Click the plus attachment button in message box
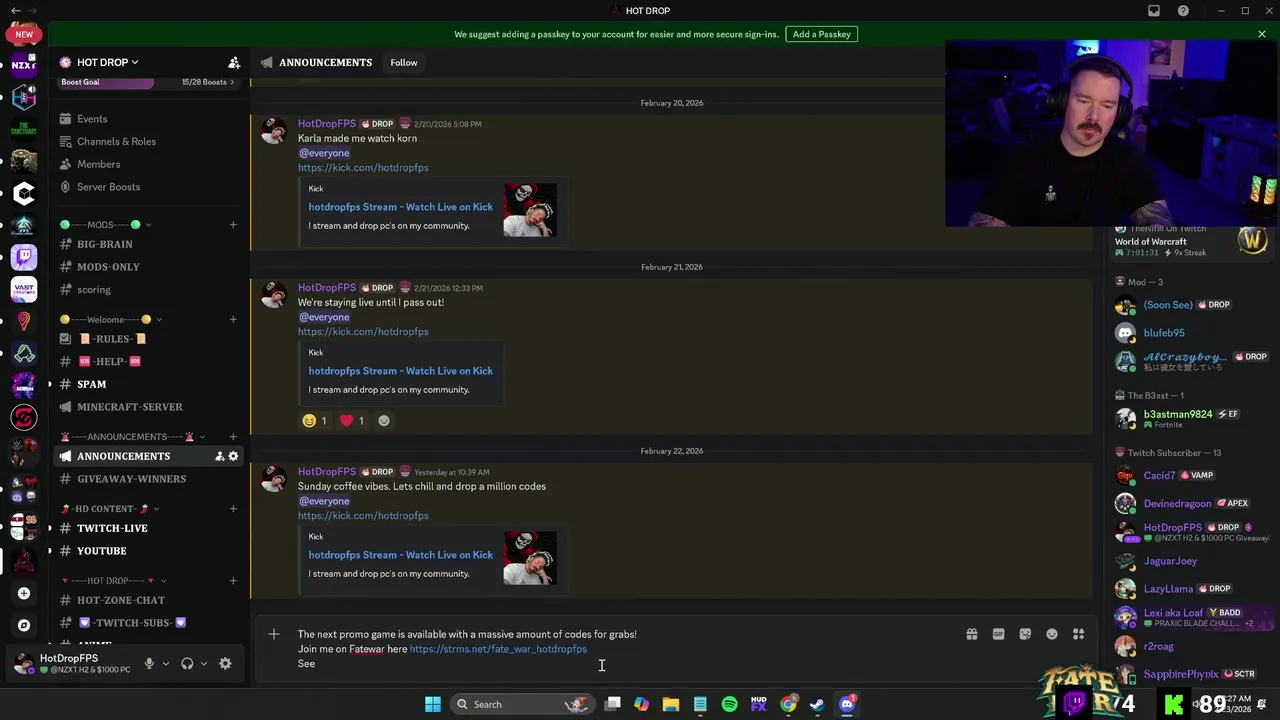Viewport: 1280px width, 720px height. (274, 634)
